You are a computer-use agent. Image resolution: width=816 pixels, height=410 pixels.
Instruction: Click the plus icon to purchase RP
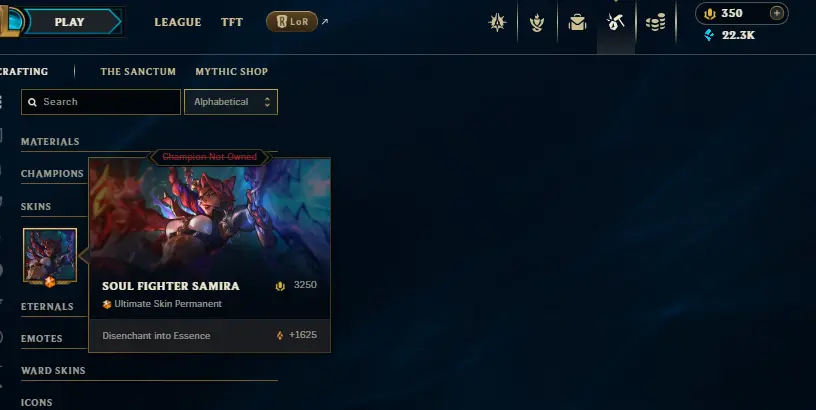776,13
